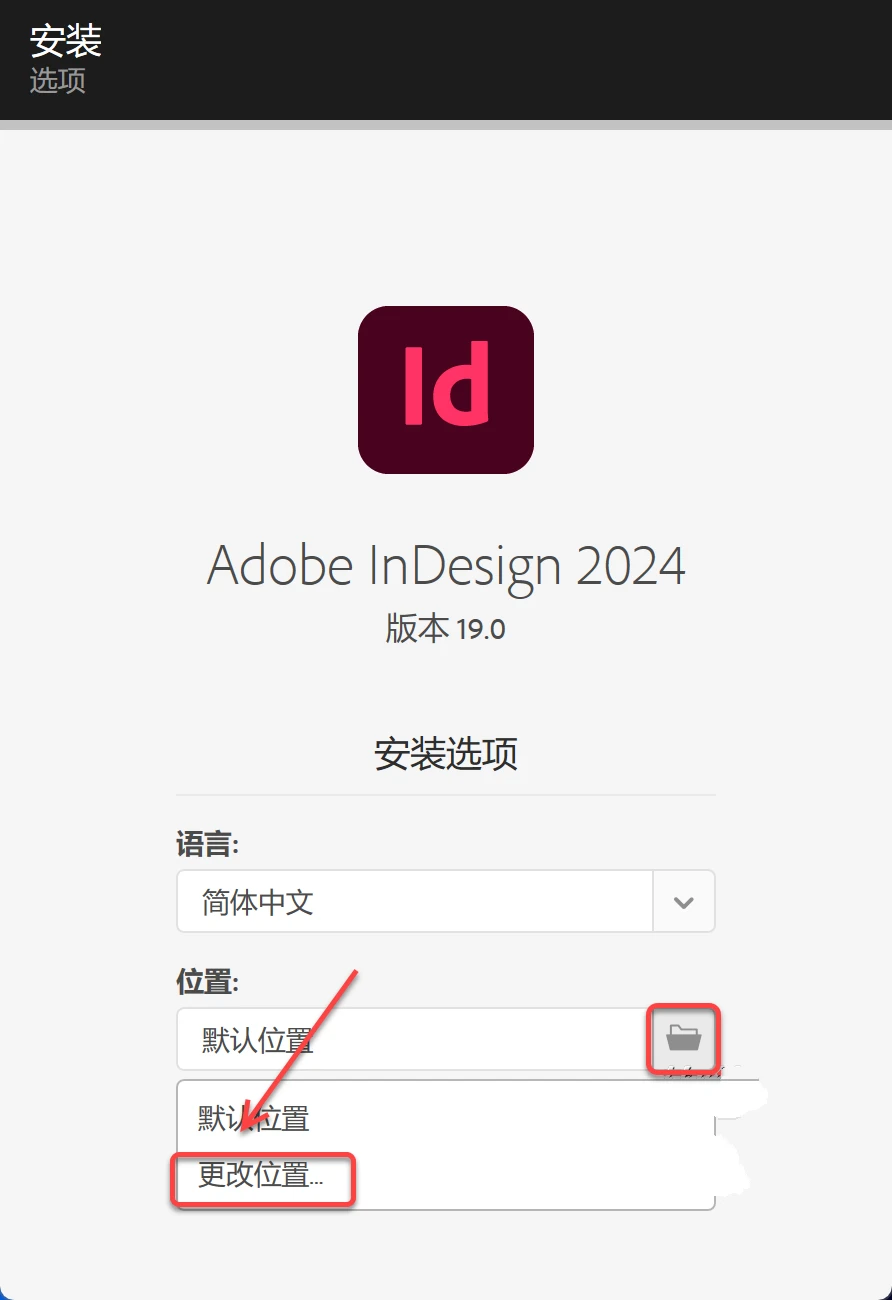Choose 更改位置... from the location menu
Viewport: 892px width, 1300px height.
pos(261,1175)
